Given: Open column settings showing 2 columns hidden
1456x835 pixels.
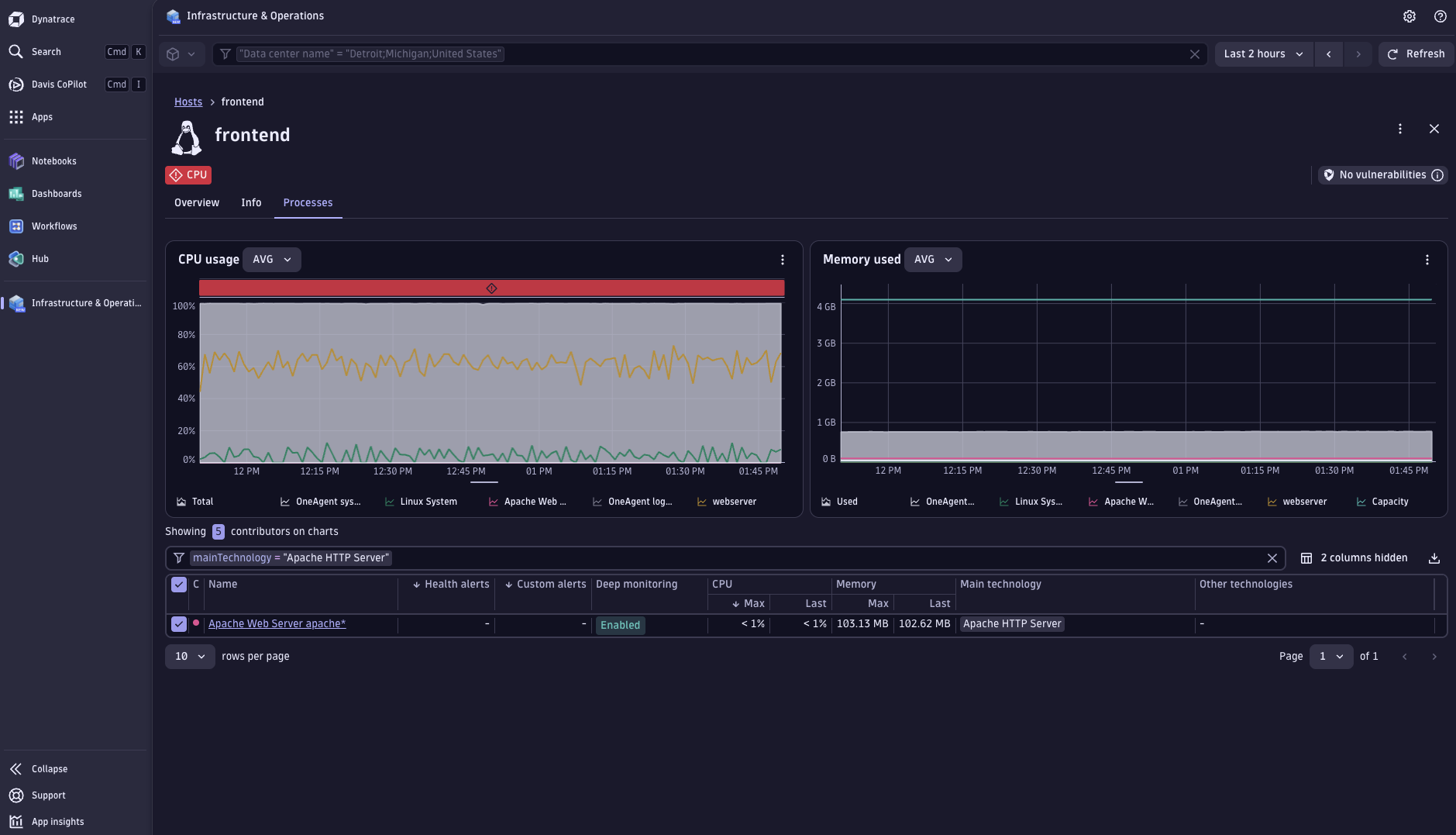Looking at the screenshot, I should click(x=1354, y=558).
